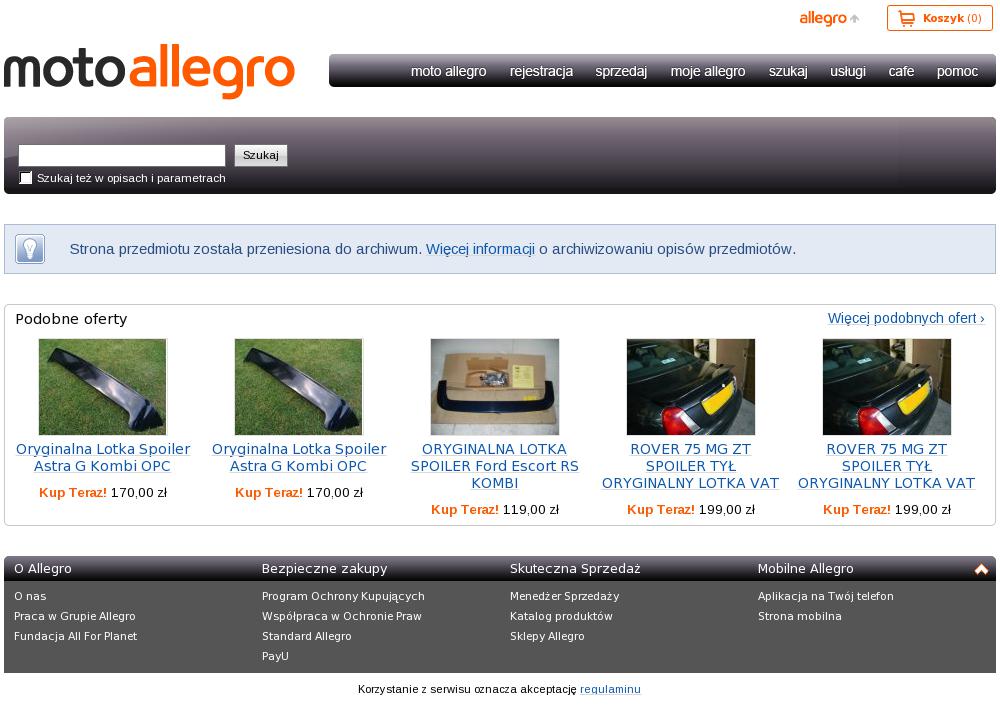
Task: Click the motoallegro logo
Action: point(149,70)
